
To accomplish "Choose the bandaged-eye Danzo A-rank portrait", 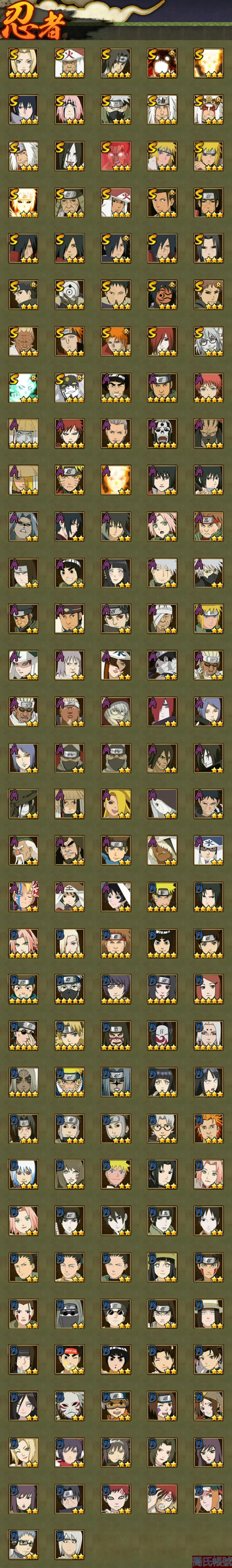I will pyautogui.click(x=162, y=618).
